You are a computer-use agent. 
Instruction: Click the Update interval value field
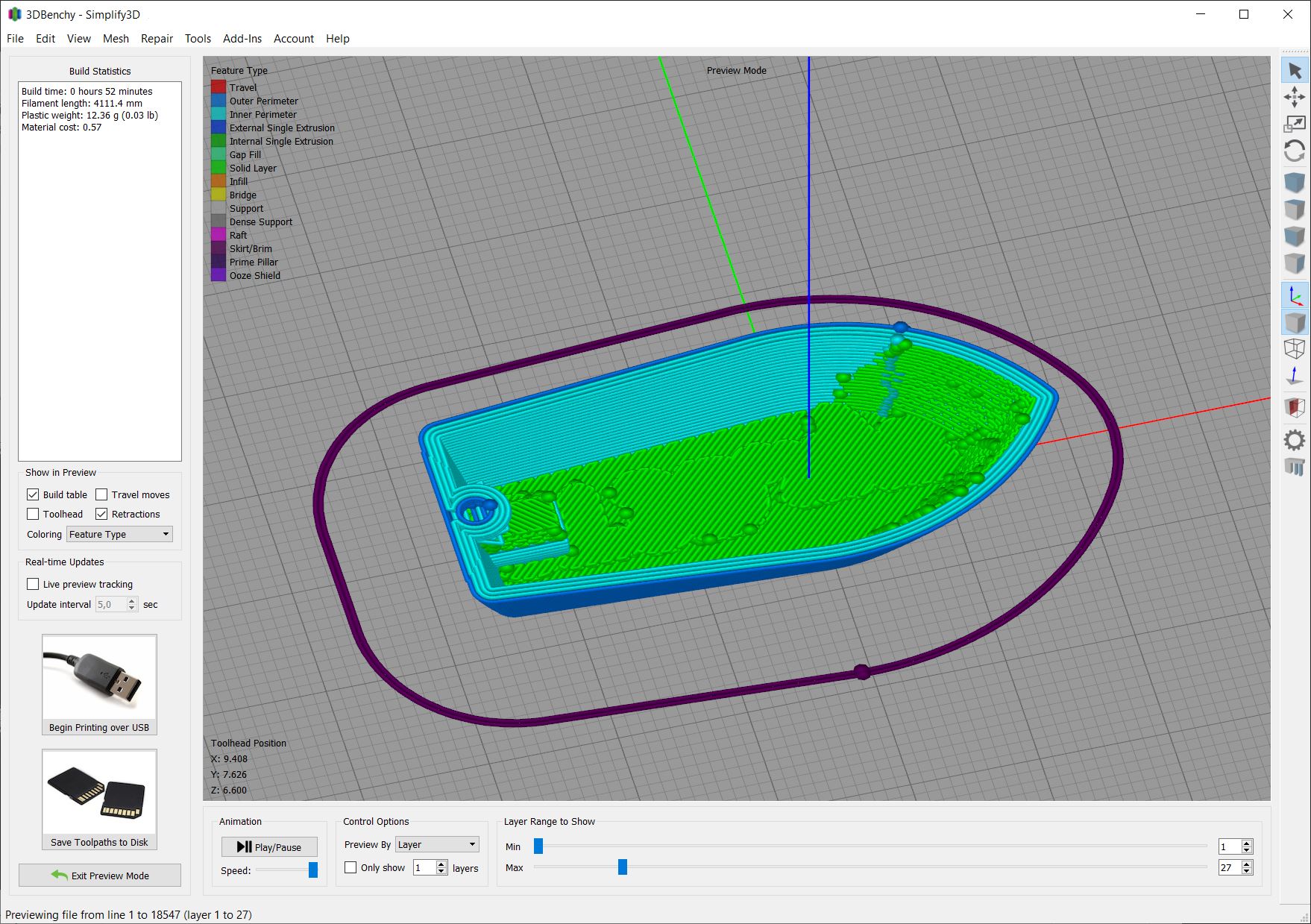tap(110, 604)
